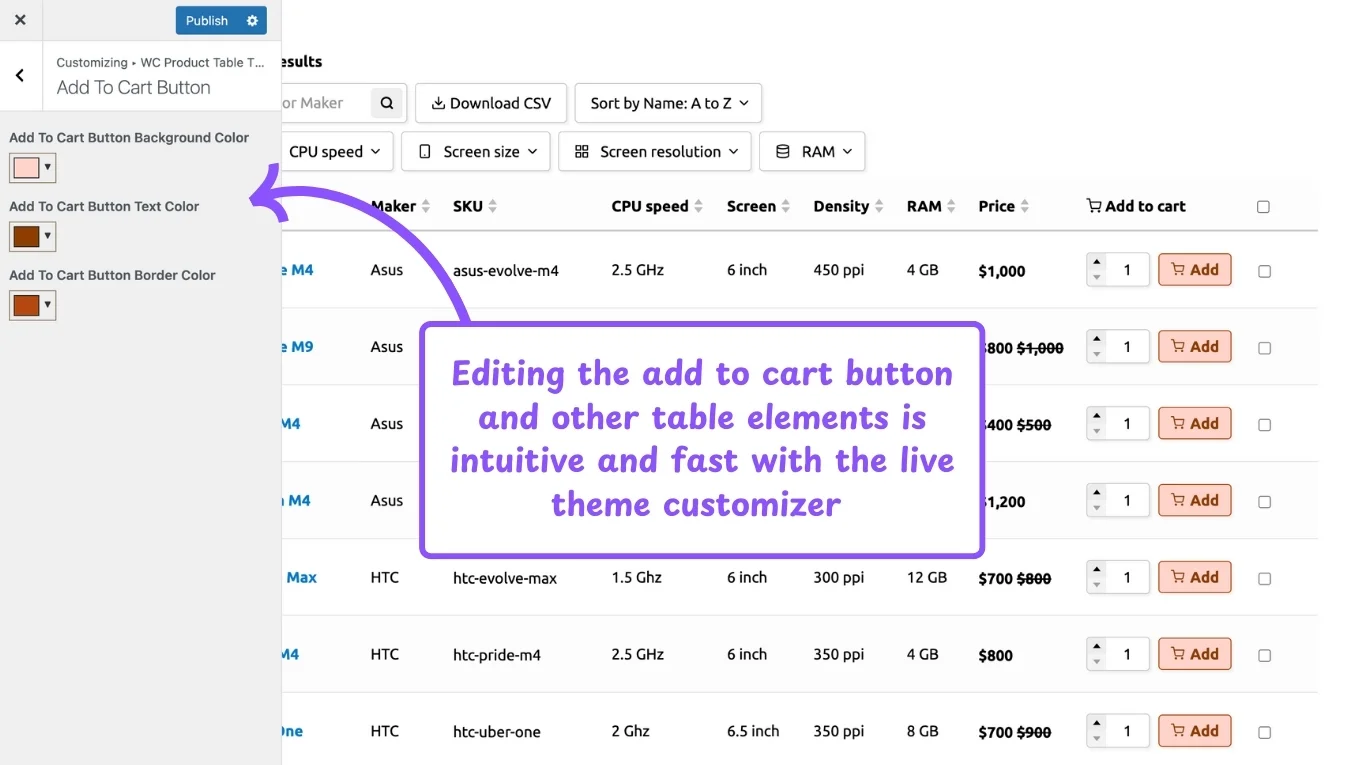This screenshot has width=1350, height=765.
Task: Sort by Screen column arrows
Action: point(786,206)
